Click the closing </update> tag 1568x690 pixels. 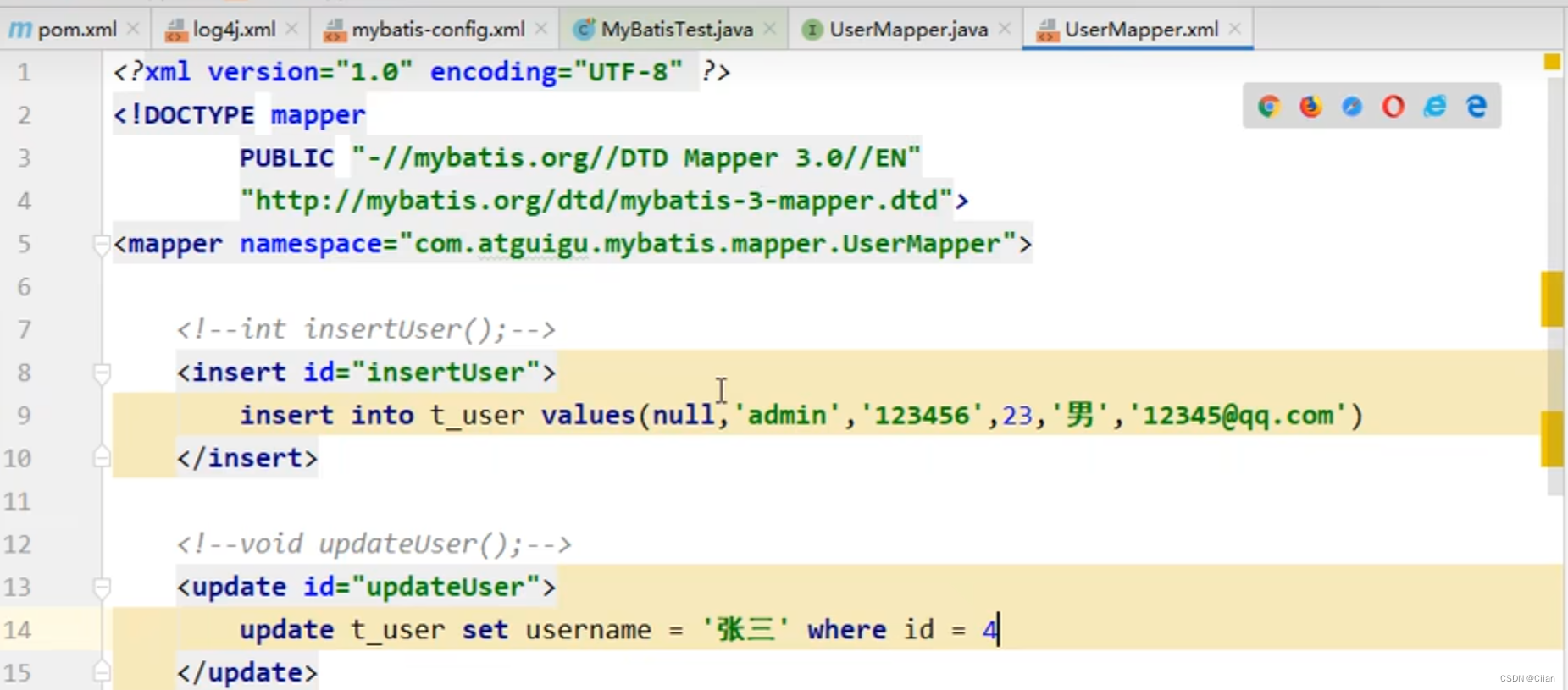pyautogui.click(x=247, y=672)
